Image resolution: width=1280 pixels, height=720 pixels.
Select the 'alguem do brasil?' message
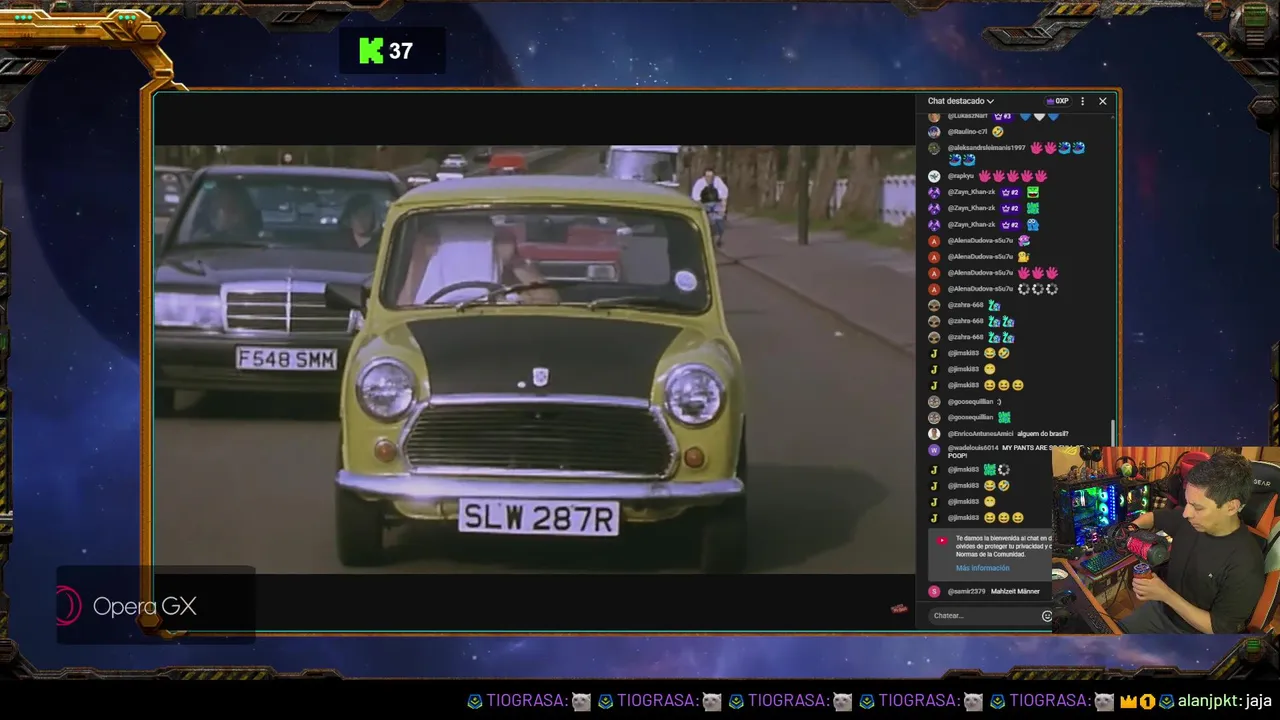(x=1045, y=434)
